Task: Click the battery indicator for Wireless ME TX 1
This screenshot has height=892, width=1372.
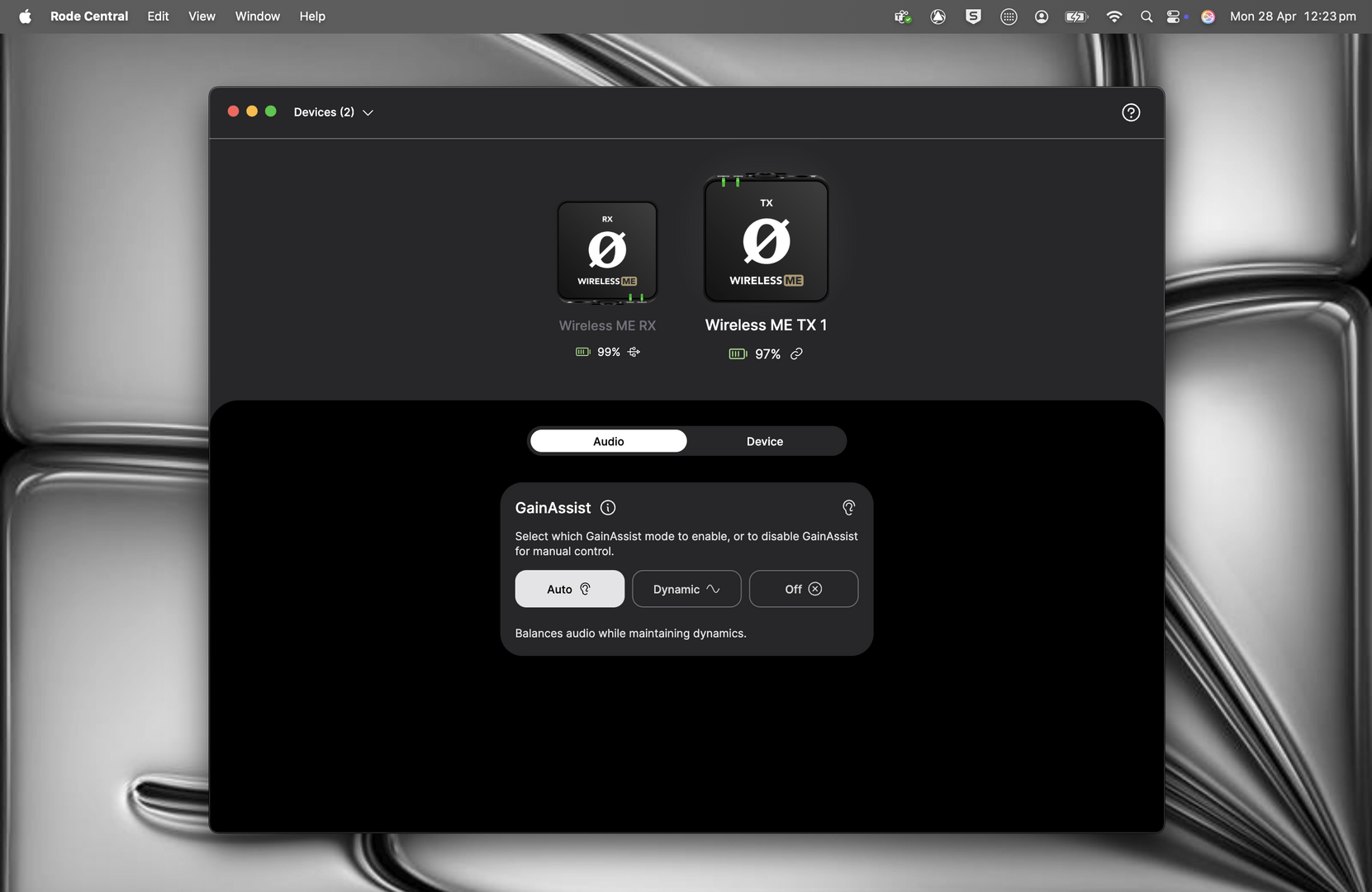Action: click(737, 353)
